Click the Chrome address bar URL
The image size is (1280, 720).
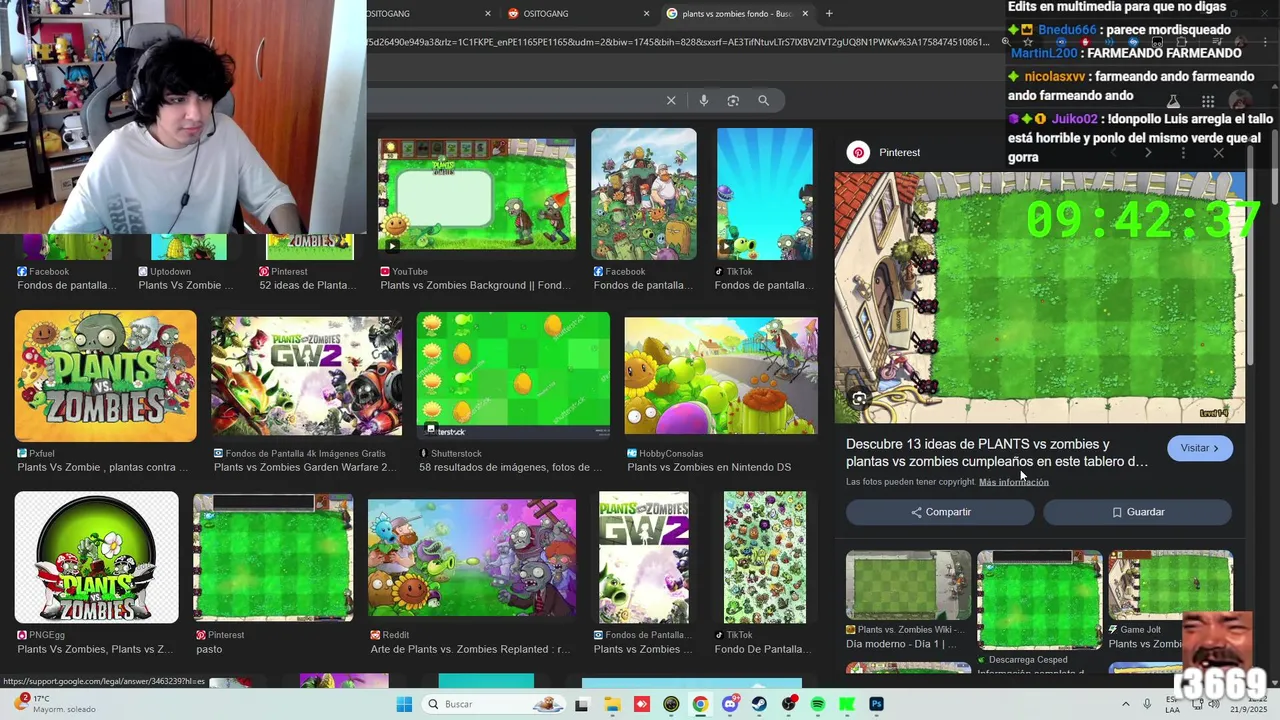click(680, 42)
